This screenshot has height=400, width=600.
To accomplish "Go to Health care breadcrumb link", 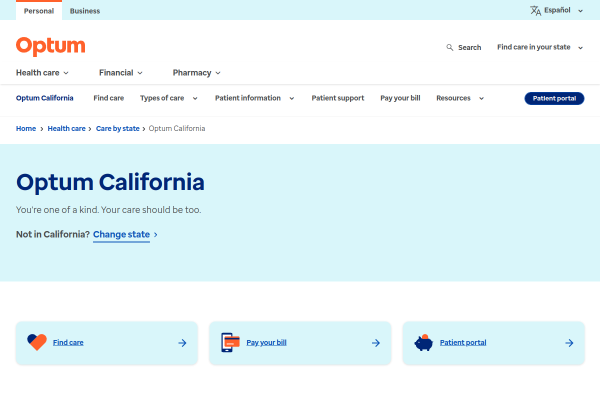I will [x=67, y=129].
